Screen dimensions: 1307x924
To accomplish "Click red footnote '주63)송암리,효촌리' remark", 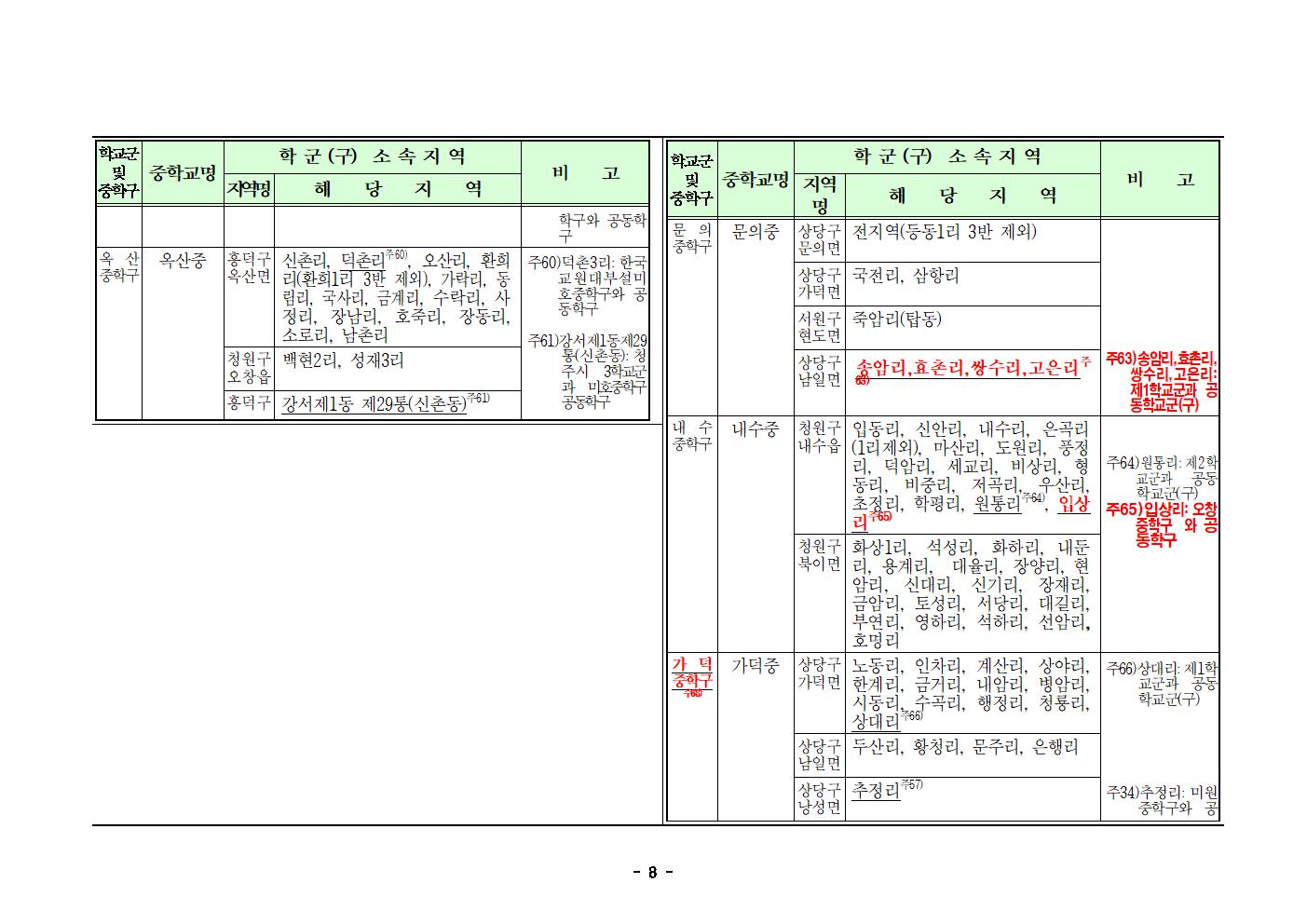I will click(1162, 381).
